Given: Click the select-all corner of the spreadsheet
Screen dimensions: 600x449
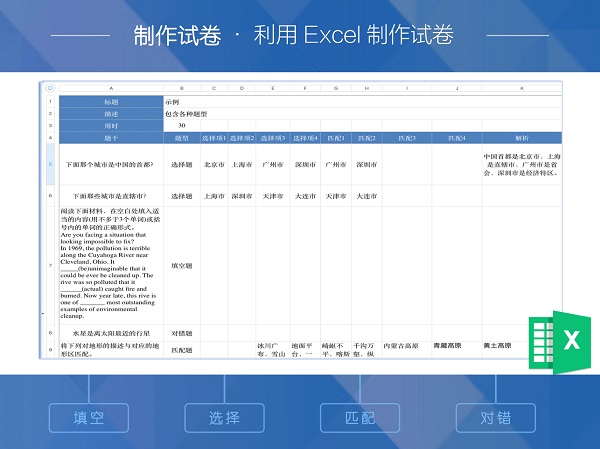Looking at the screenshot, I should 50,88.
